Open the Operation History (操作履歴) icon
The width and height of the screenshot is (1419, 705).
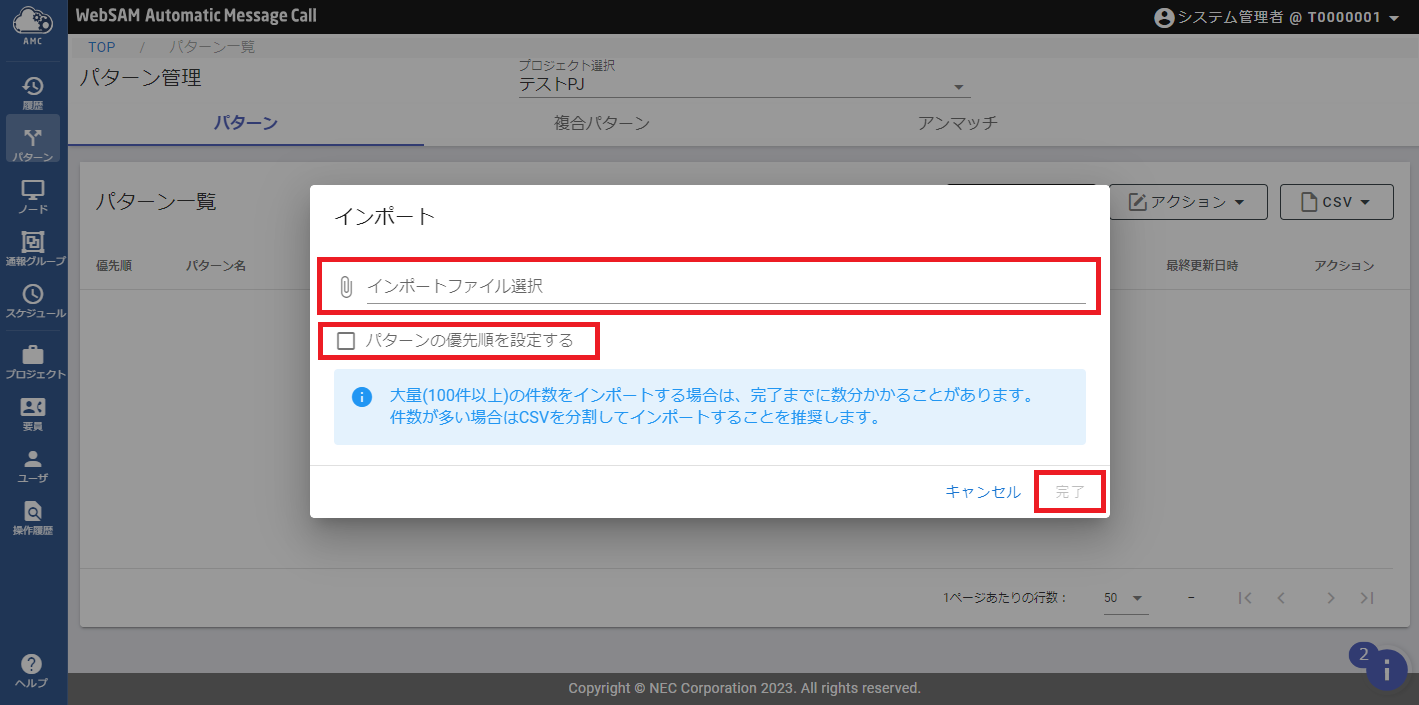tap(33, 517)
